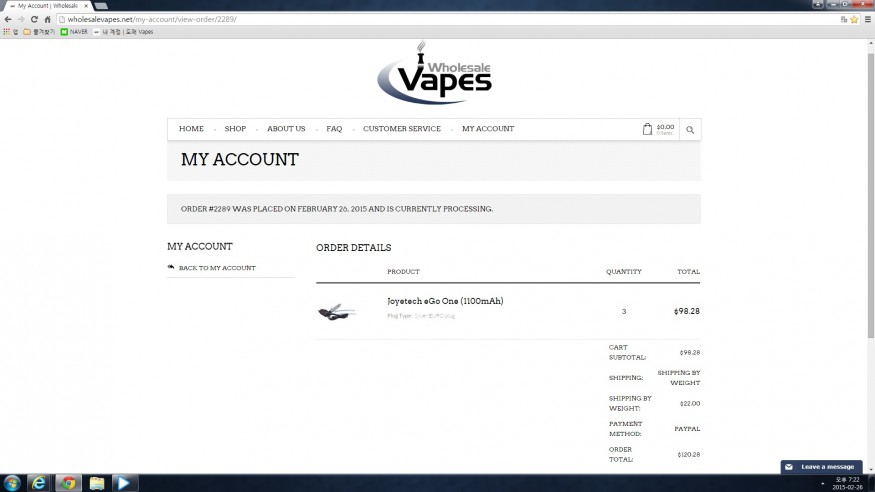Click Back to My Account link
The image size is (875, 492).
217,268
